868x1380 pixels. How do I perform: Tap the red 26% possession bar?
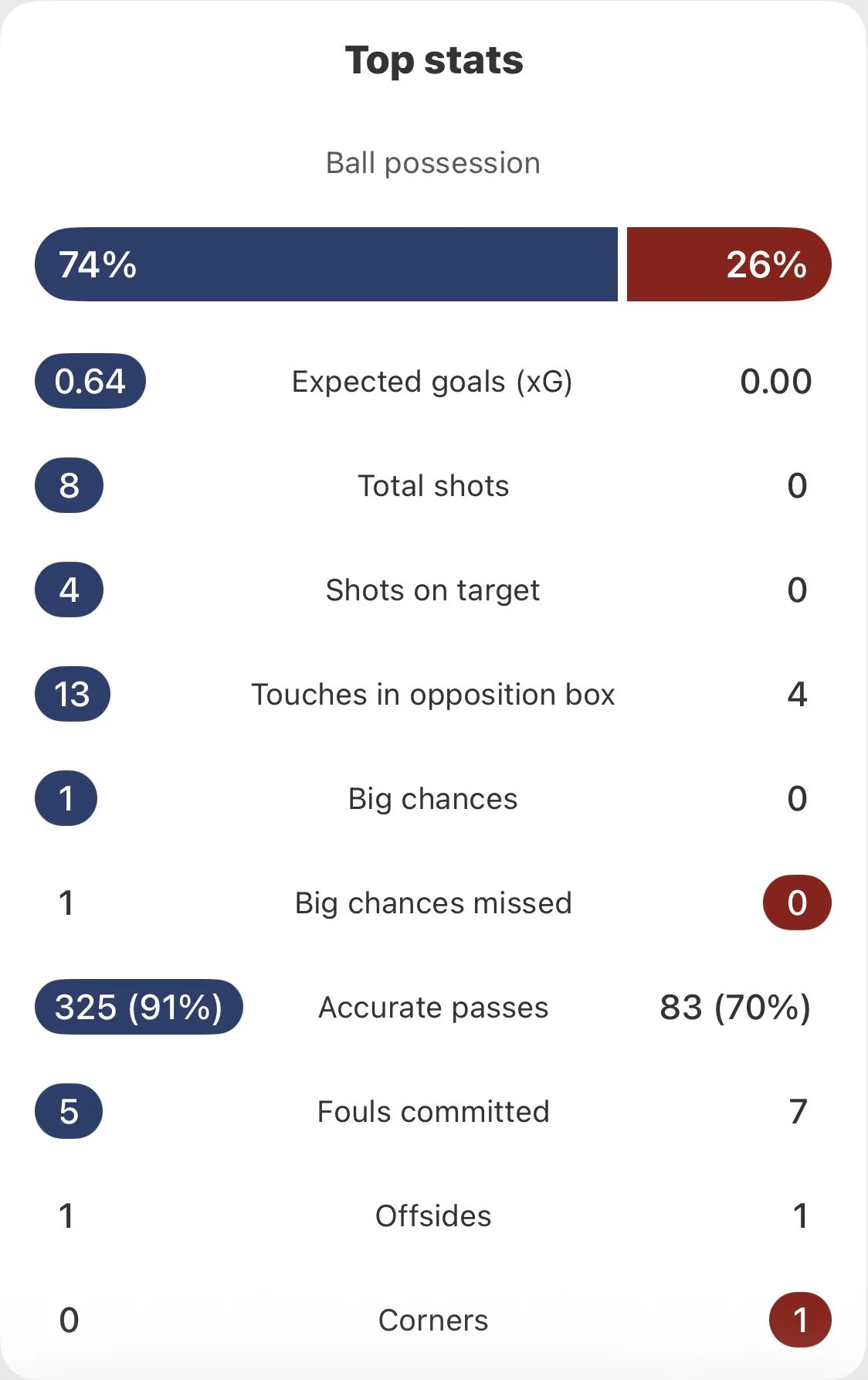coord(728,264)
